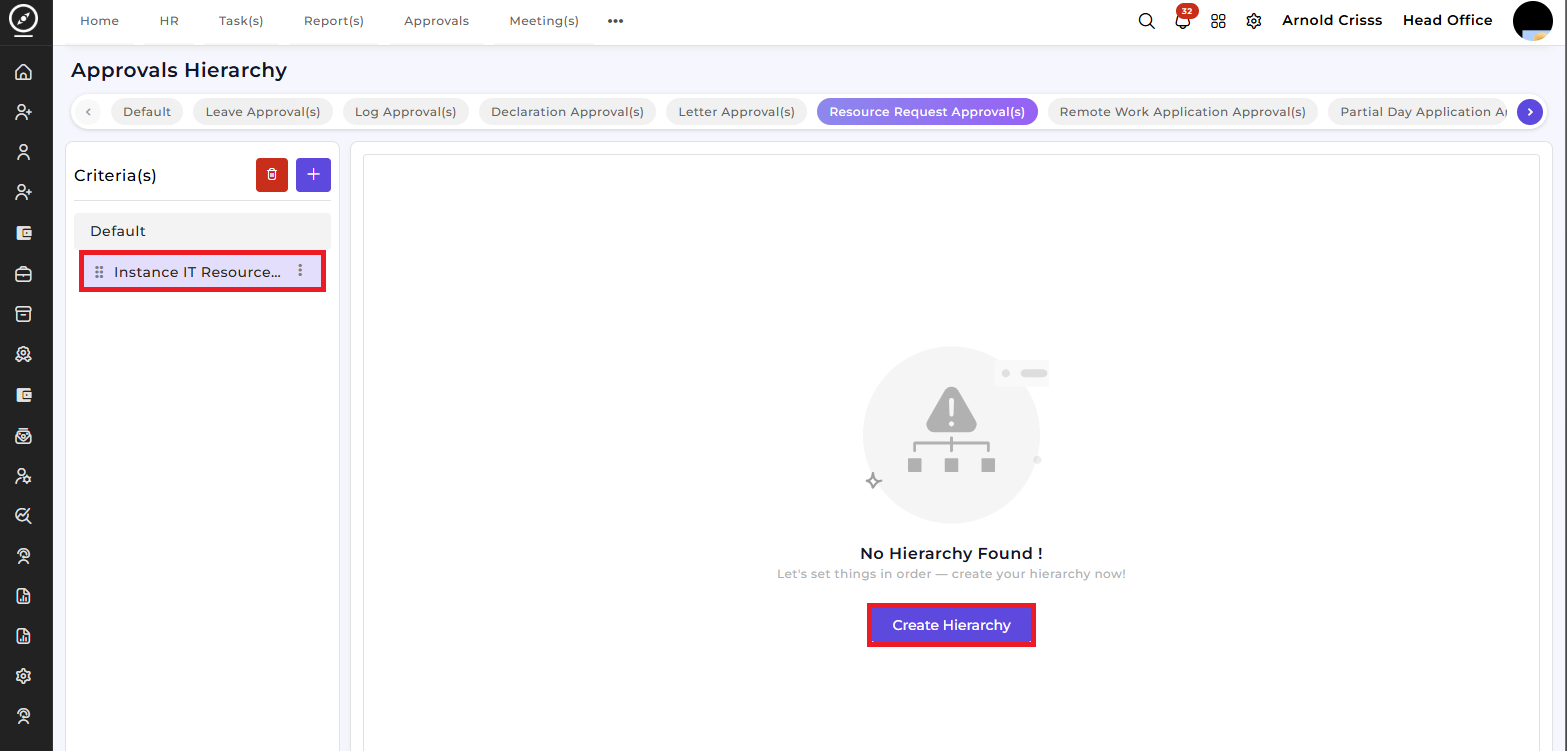The width and height of the screenshot is (1567, 751).
Task: Open three-dot menu on Instance IT Resource row
Action: (x=300, y=271)
